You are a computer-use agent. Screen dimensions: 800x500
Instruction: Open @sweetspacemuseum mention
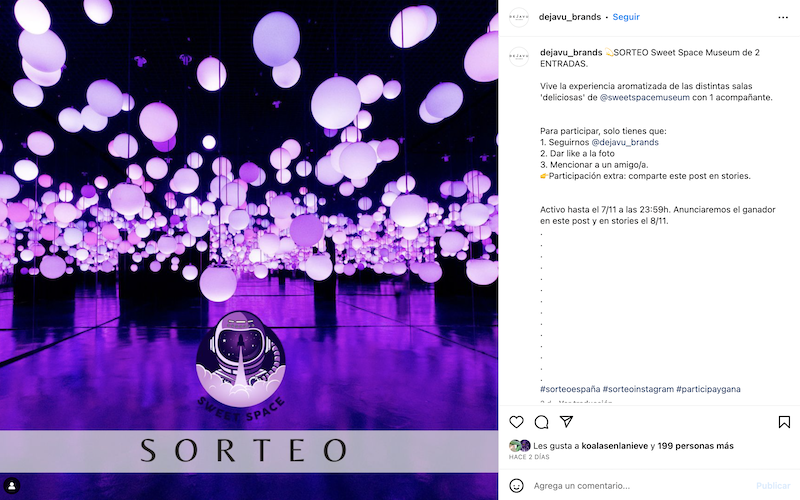coord(644,97)
